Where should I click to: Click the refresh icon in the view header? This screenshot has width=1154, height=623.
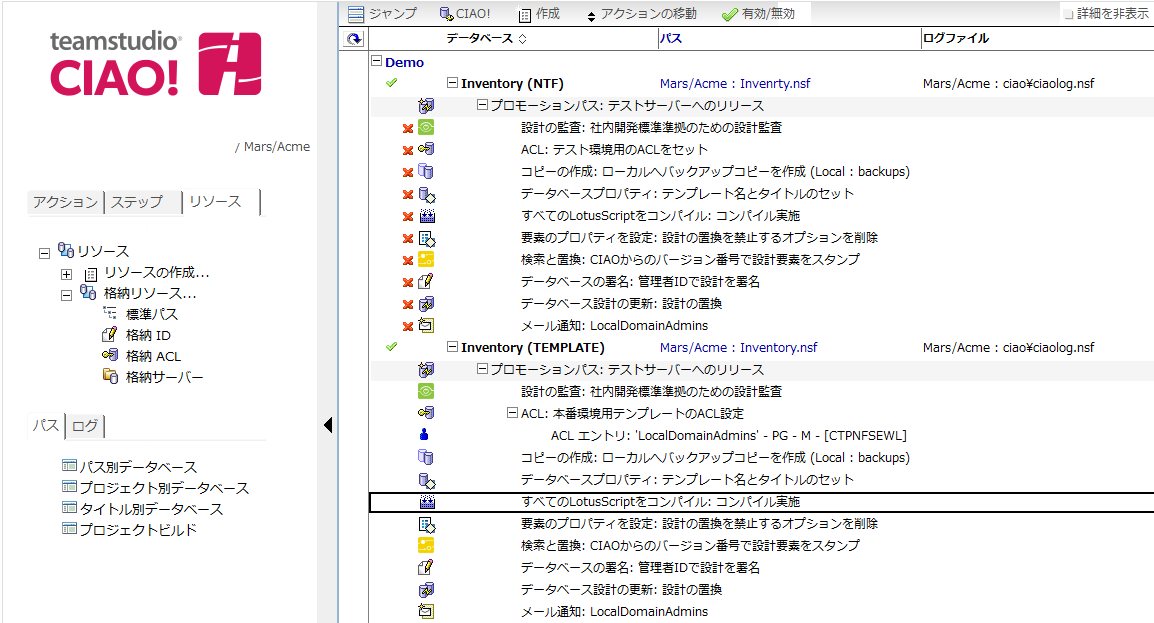[353, 39]
